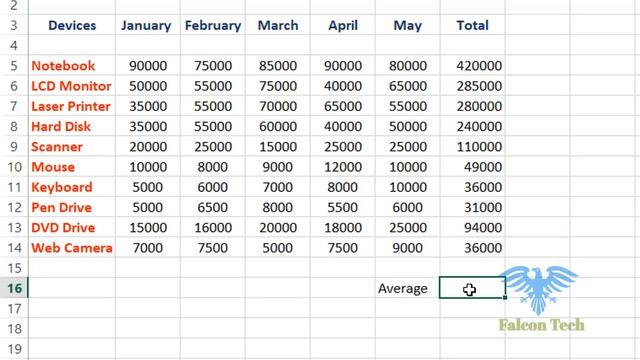This screenshot has height=360, width=640.
Task: Click the Keyboard device cell
Action: [x=72, y=187]
